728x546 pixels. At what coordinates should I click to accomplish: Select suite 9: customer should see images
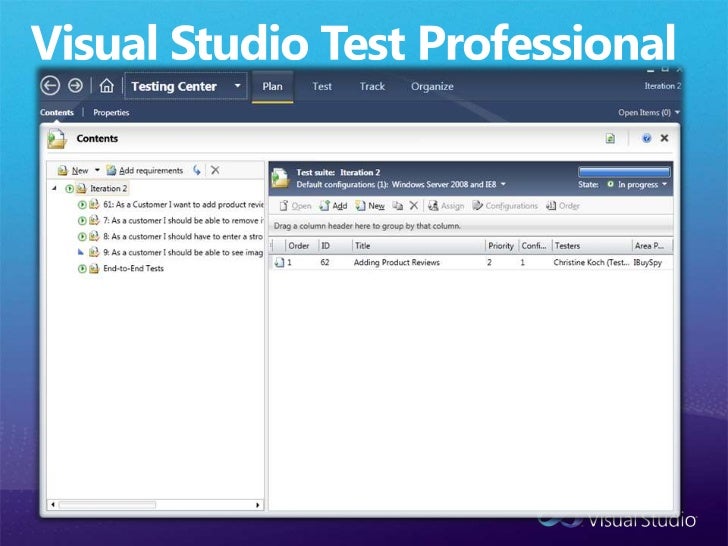click(183, 252)
